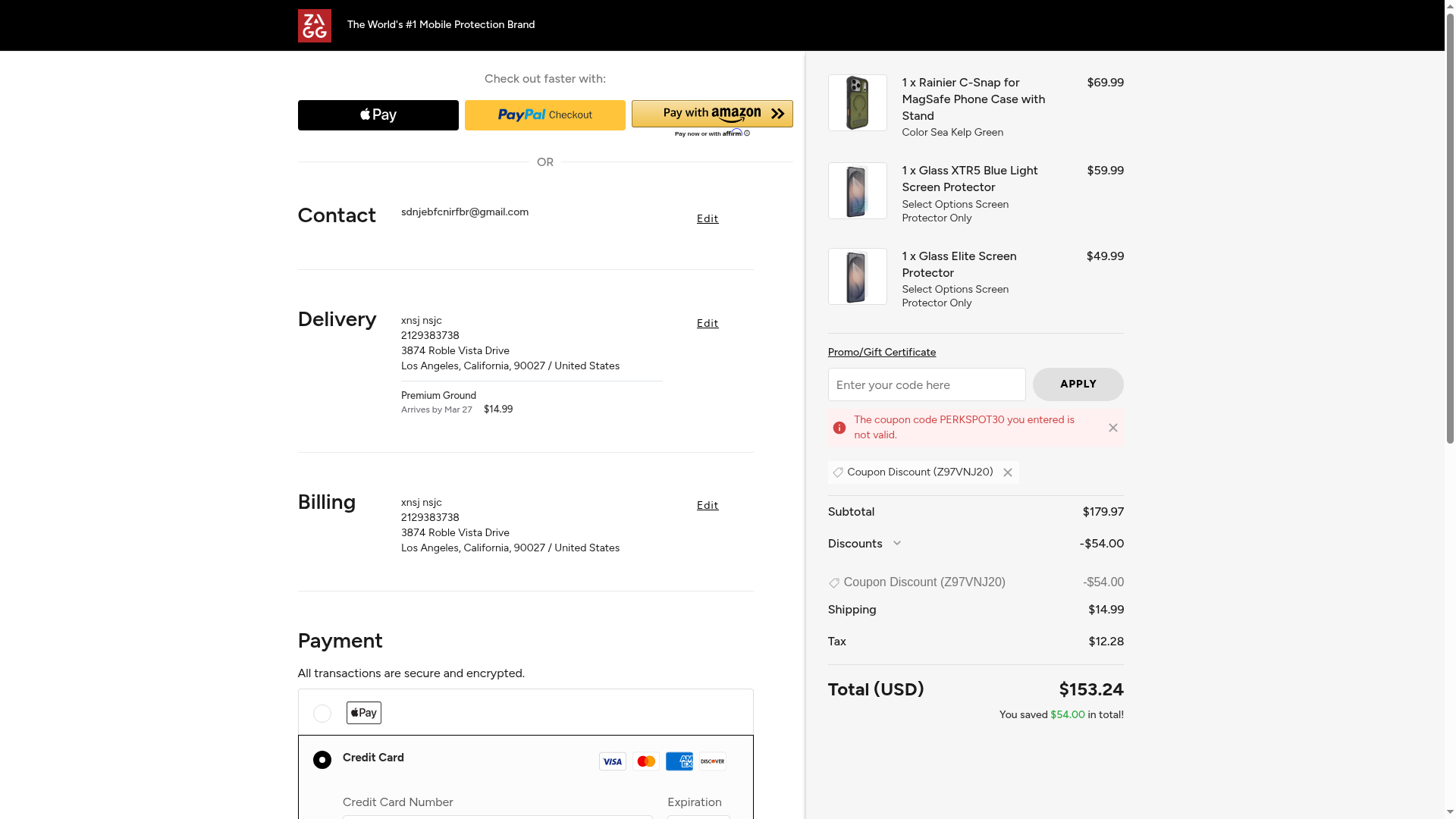Open the Promo/Gift Certificate link

[x=881, y=353]
